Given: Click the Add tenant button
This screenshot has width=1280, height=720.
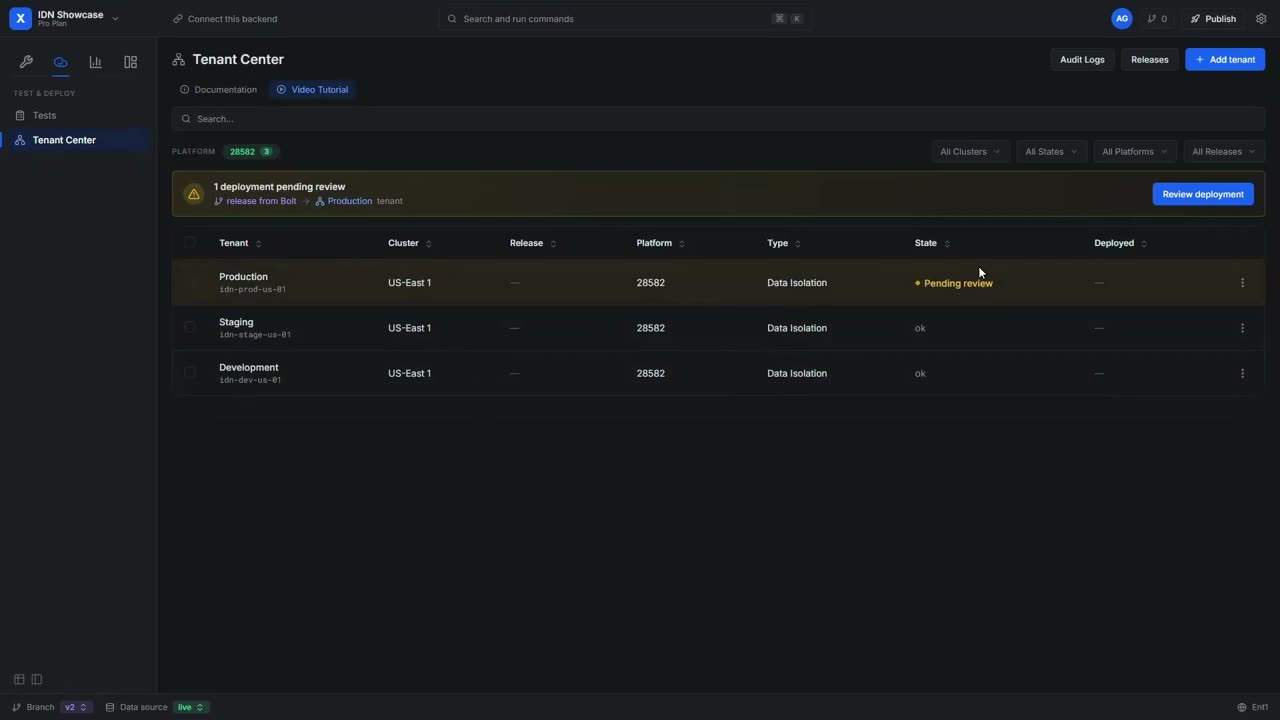Looking at the screenshot, I should [x=1225, y=60].
